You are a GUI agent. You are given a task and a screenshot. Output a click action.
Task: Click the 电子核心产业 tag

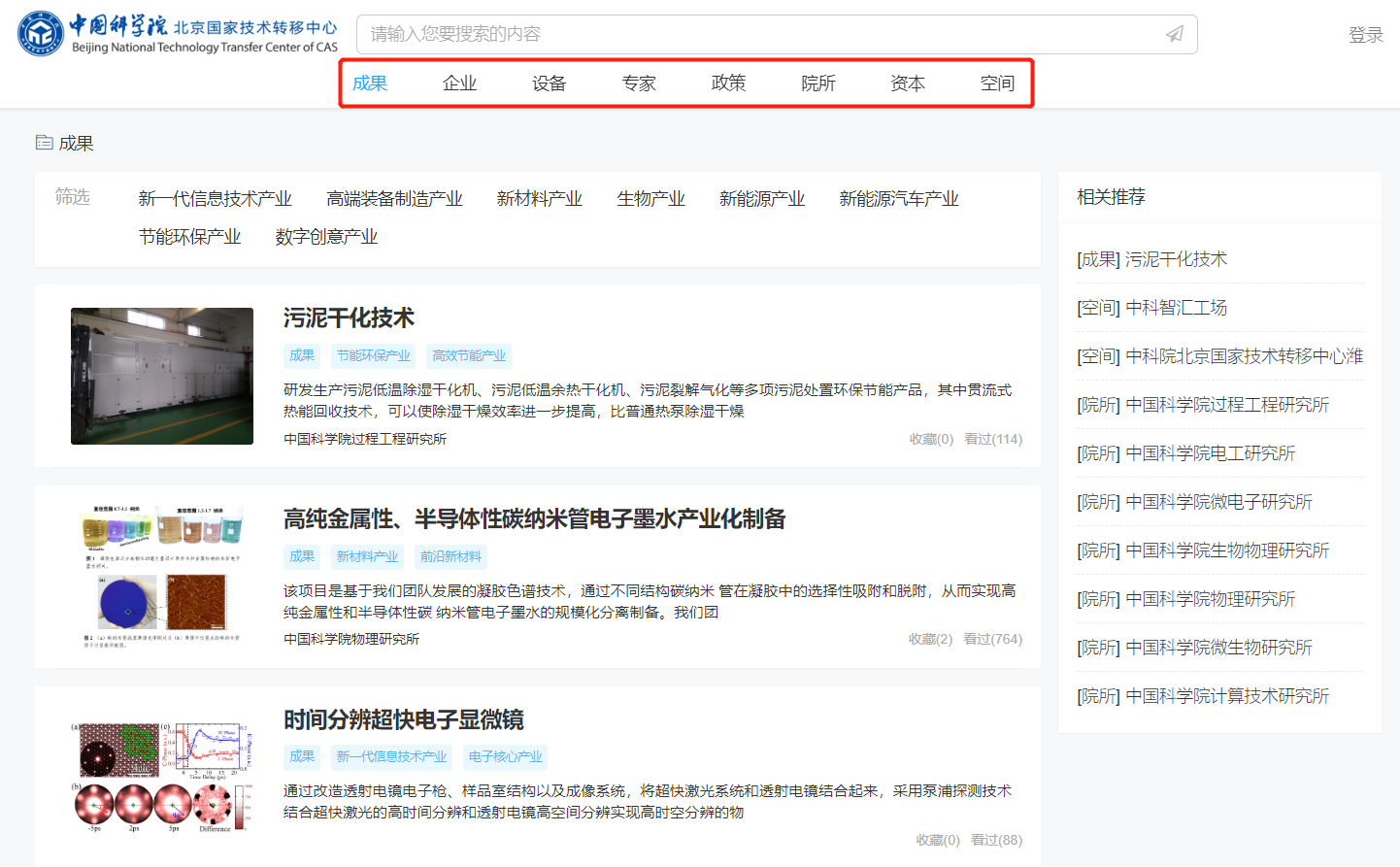point(505,756)
